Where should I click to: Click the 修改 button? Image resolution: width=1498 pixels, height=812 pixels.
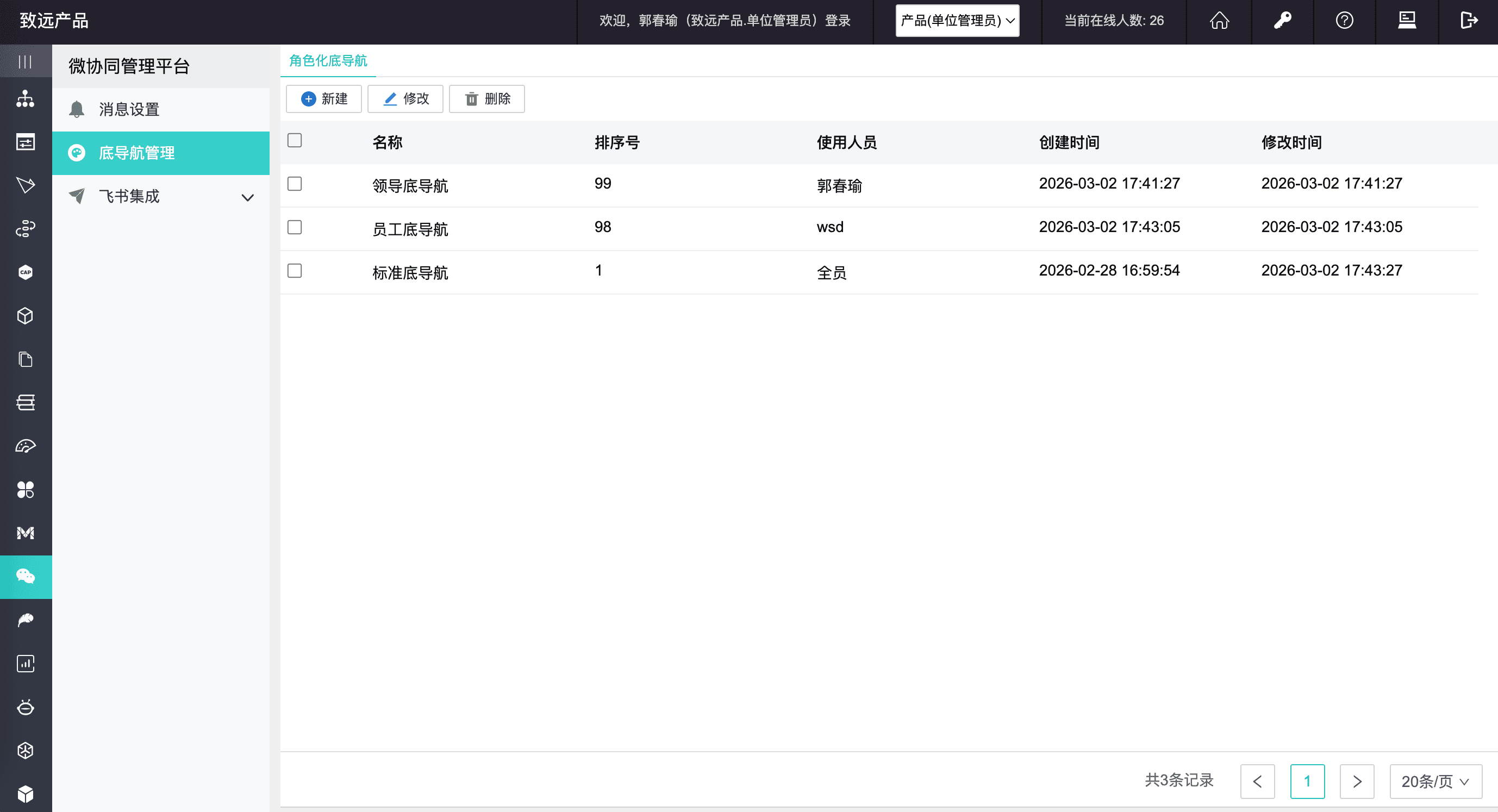point(405,99)
